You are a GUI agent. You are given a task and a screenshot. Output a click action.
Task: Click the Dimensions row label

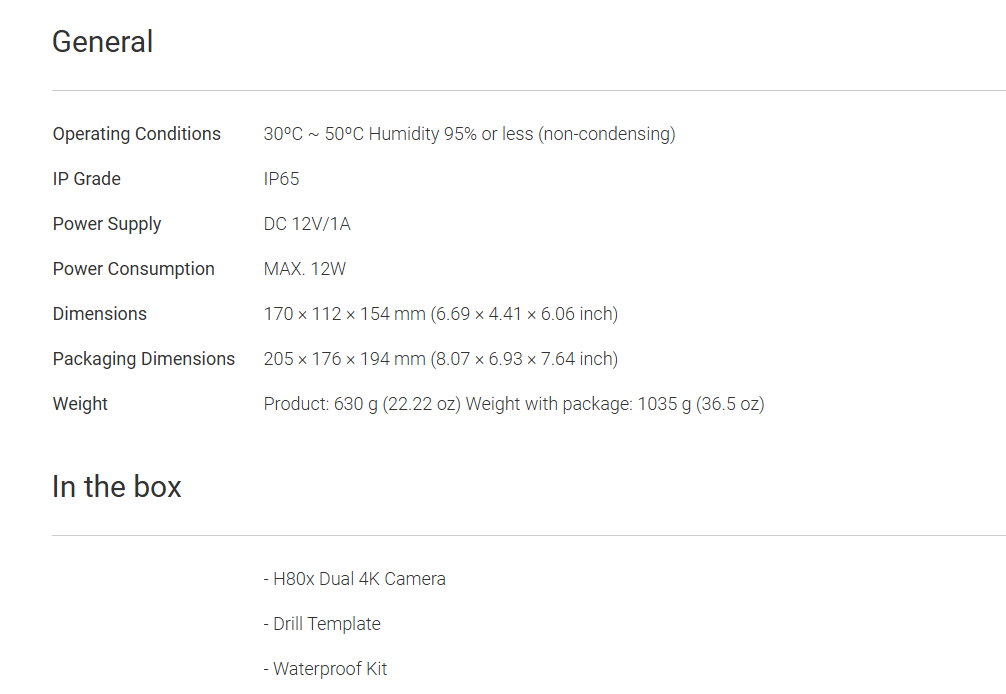[100, 314]
